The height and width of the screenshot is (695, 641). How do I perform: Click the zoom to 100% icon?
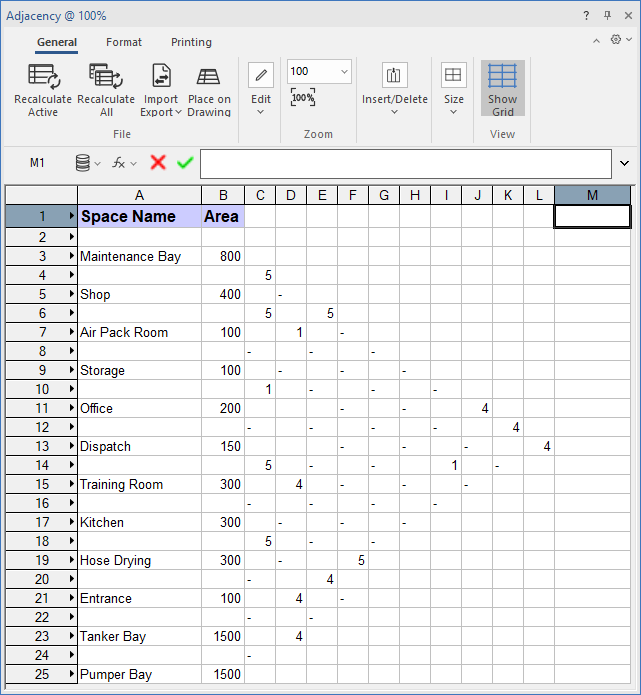pyautogui.click(x=303, y=98)
